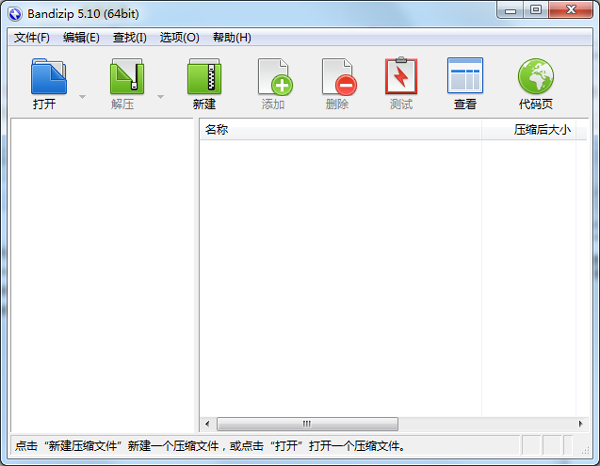This screenshot has width=600, height=466.
Task: Click the 添加 (Add files) icon
Action: click(x=275, y=76)
